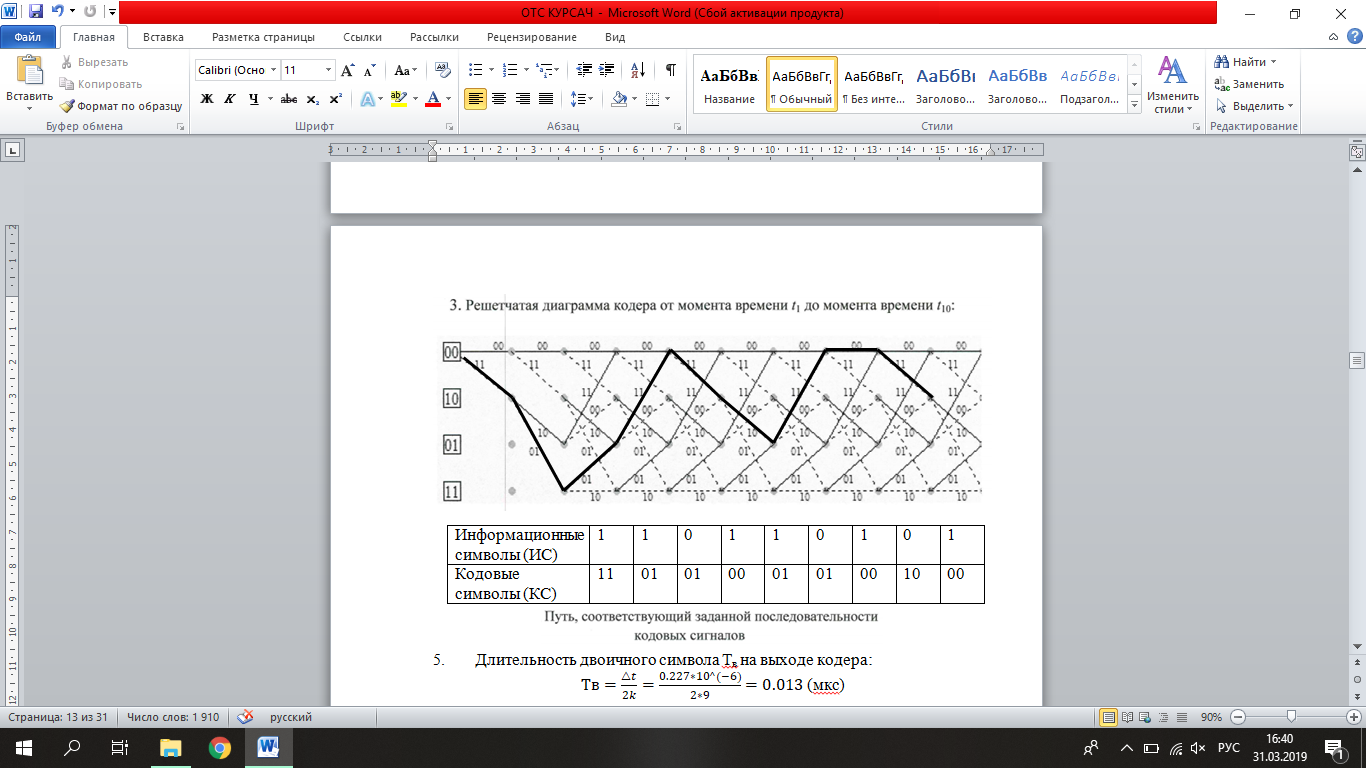The width and height of the screenshot is (1366, 768).
Task: Click the zoom slider in status bar
Action: tap(1292, 717)
